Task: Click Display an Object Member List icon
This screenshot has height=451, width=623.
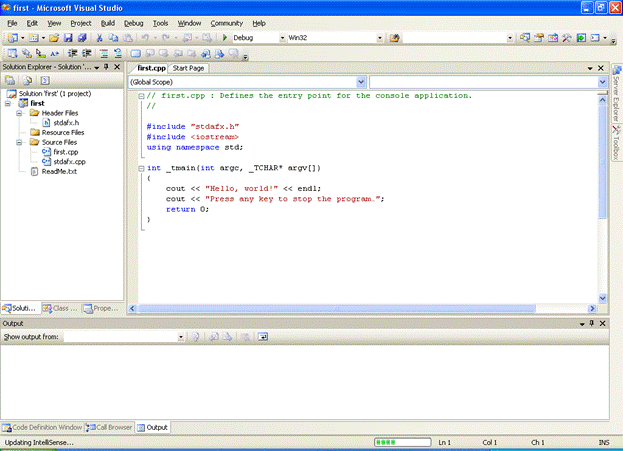Action: pos(13,53)
